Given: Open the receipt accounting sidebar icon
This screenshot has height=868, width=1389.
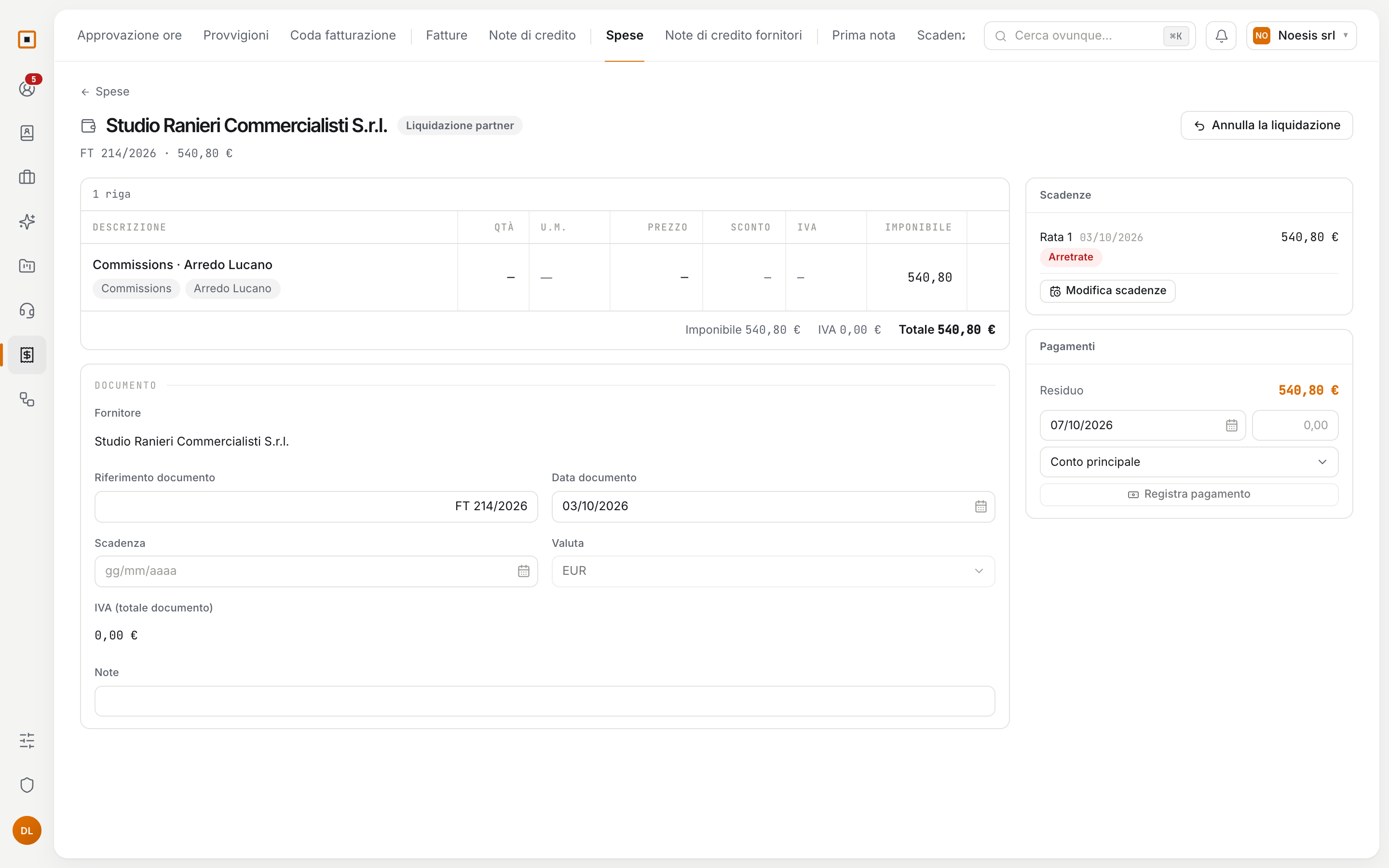Looking at the screenshot, I should (x=27, y=355).
